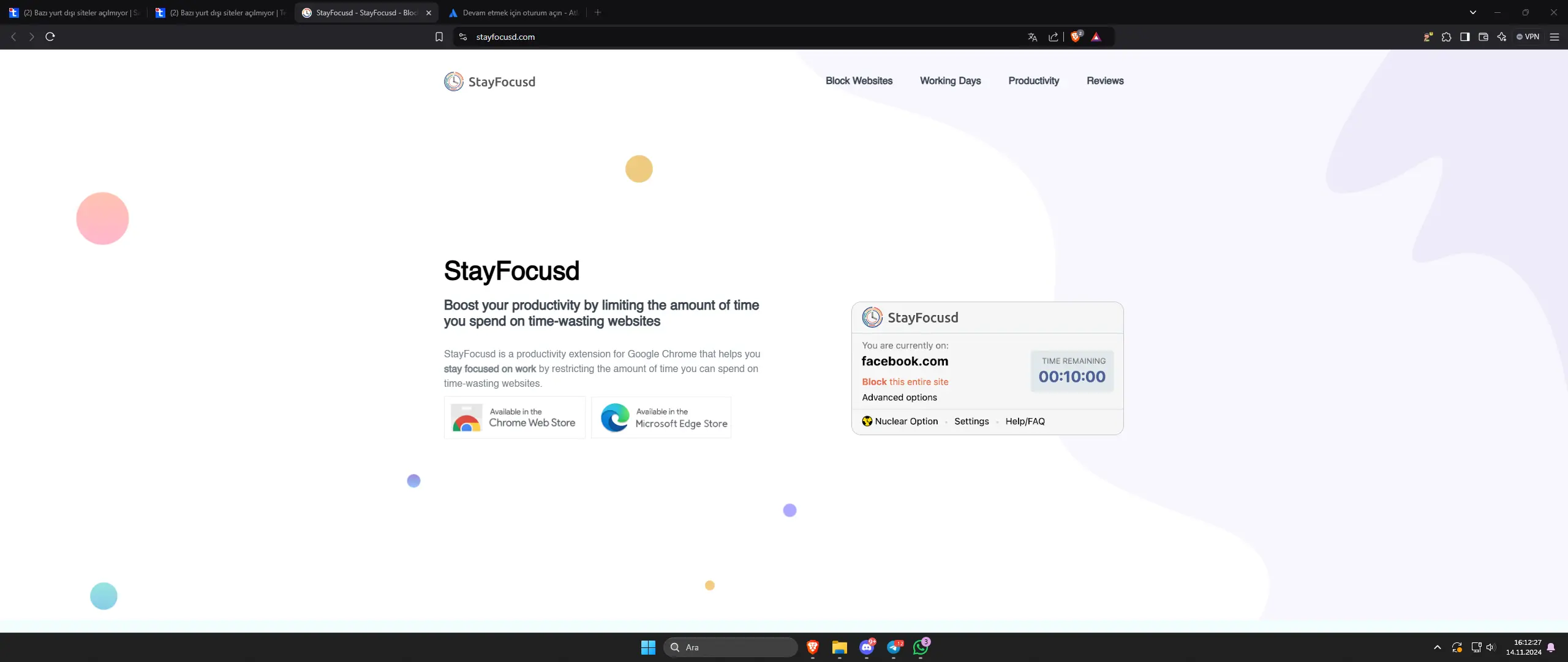Open the notification bell in taskbar
The image size is (1568, 662).
coord(1551,647)
